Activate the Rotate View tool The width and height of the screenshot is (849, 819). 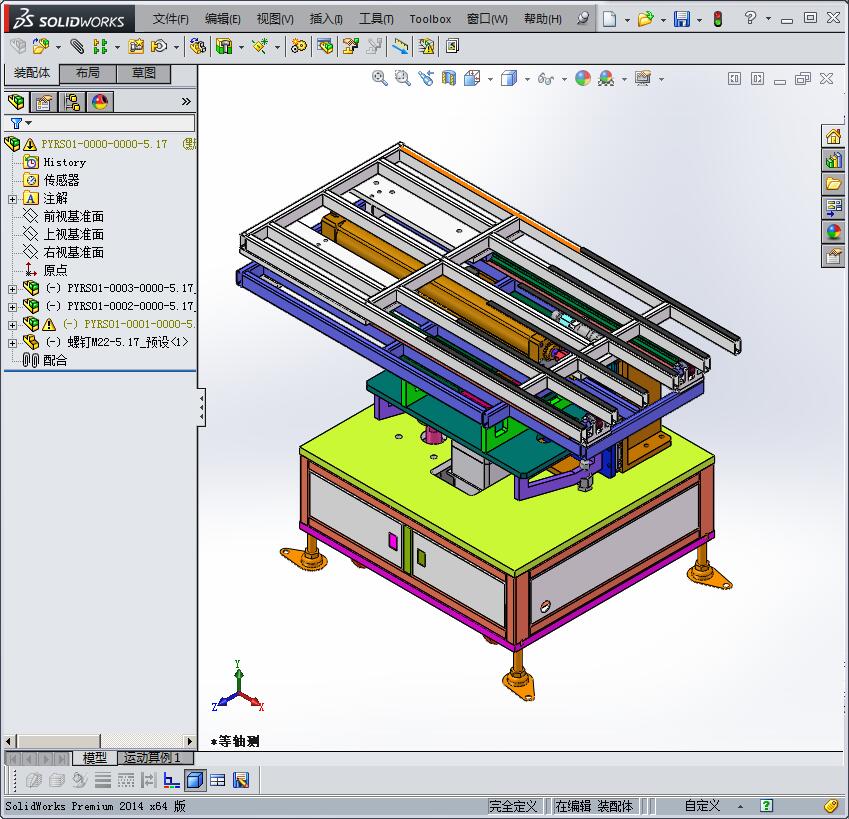click(425, 79)
